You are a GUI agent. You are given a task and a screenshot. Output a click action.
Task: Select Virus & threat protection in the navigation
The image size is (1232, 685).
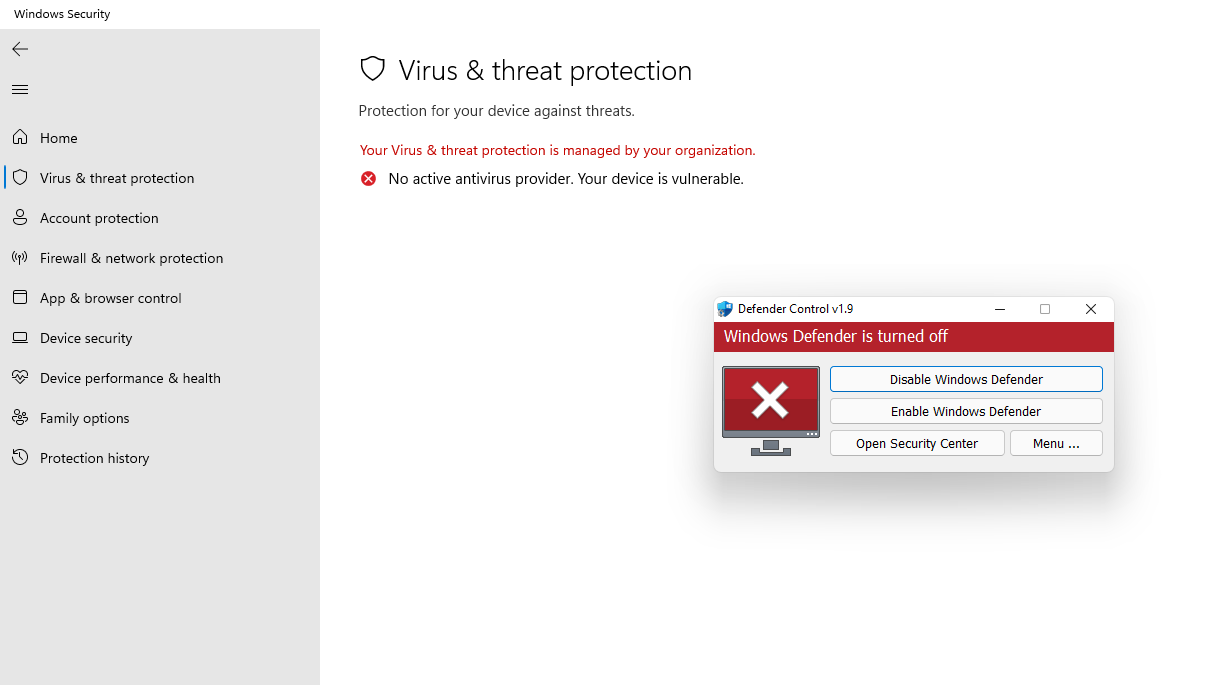[117, 177]
